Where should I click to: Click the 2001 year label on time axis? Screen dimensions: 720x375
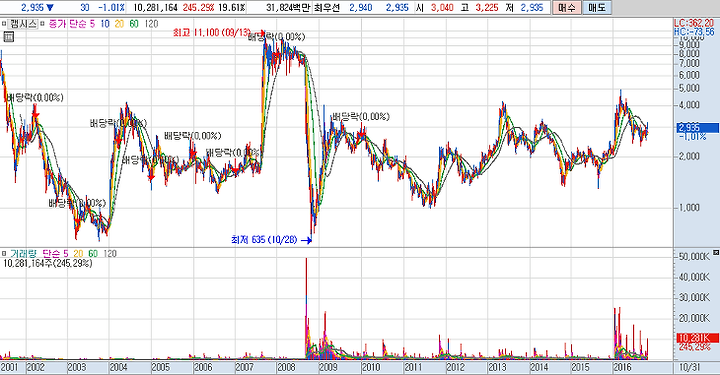pyautogui.click(x=9, y=367)
